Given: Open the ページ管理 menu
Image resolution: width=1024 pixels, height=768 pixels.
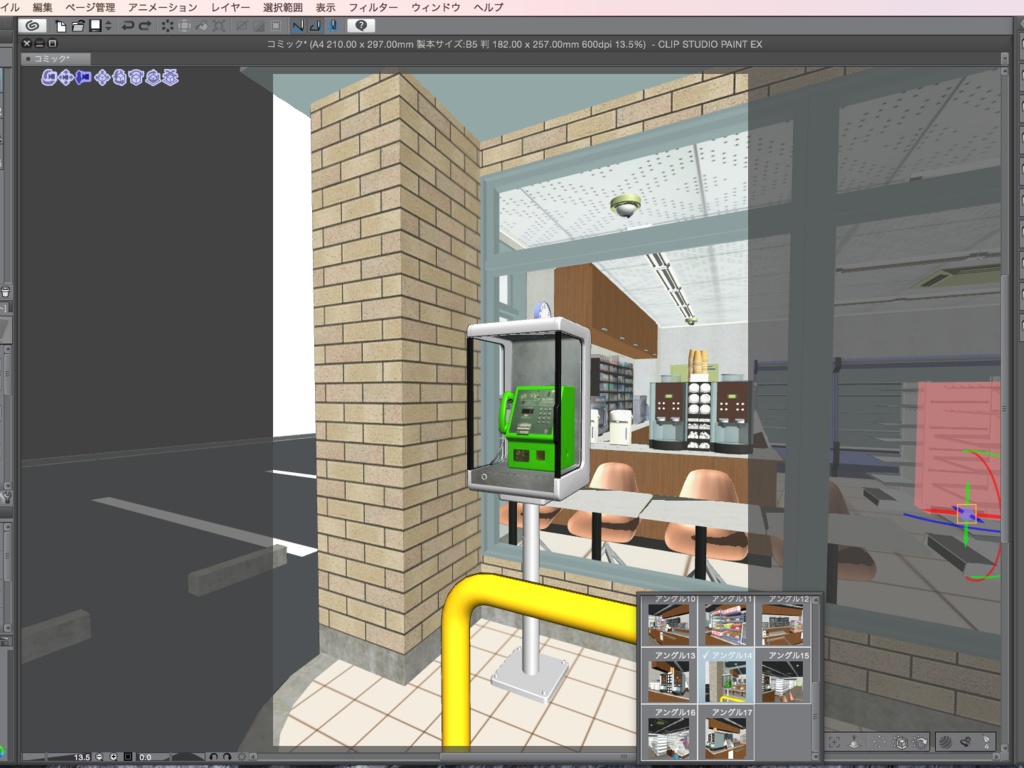Looking at the screenshot, I should [x=90, y=7].
